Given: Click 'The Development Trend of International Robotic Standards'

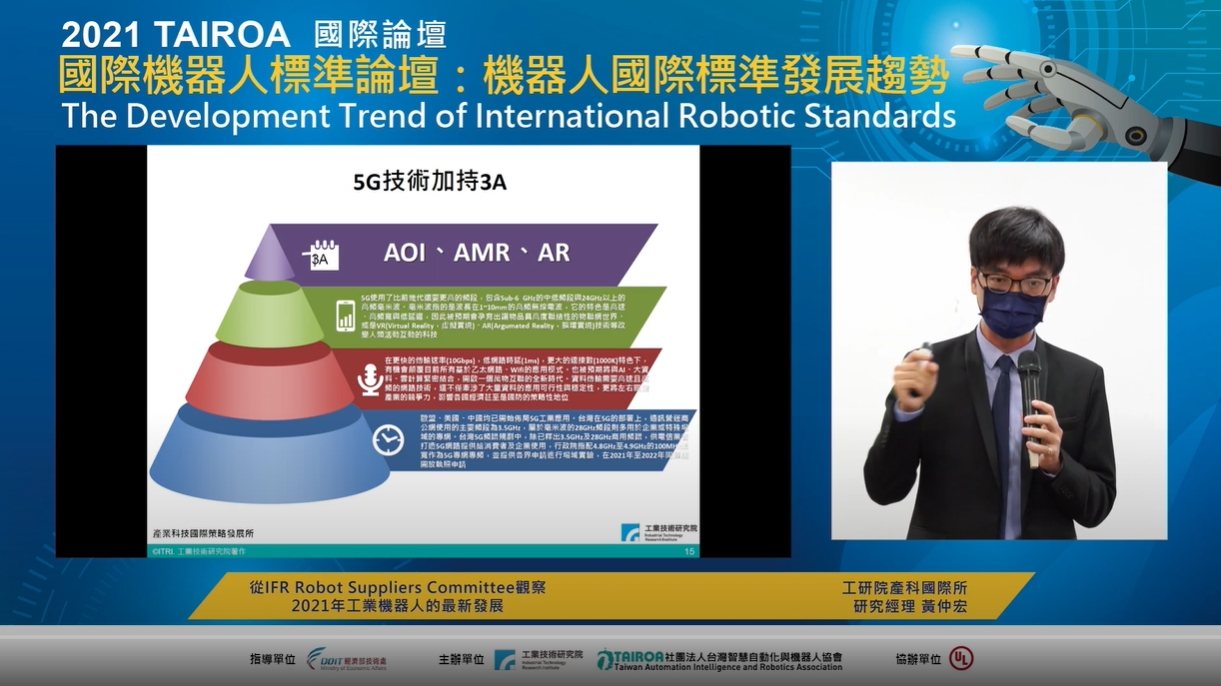Looking at the screenshot, I should (508, 115).
